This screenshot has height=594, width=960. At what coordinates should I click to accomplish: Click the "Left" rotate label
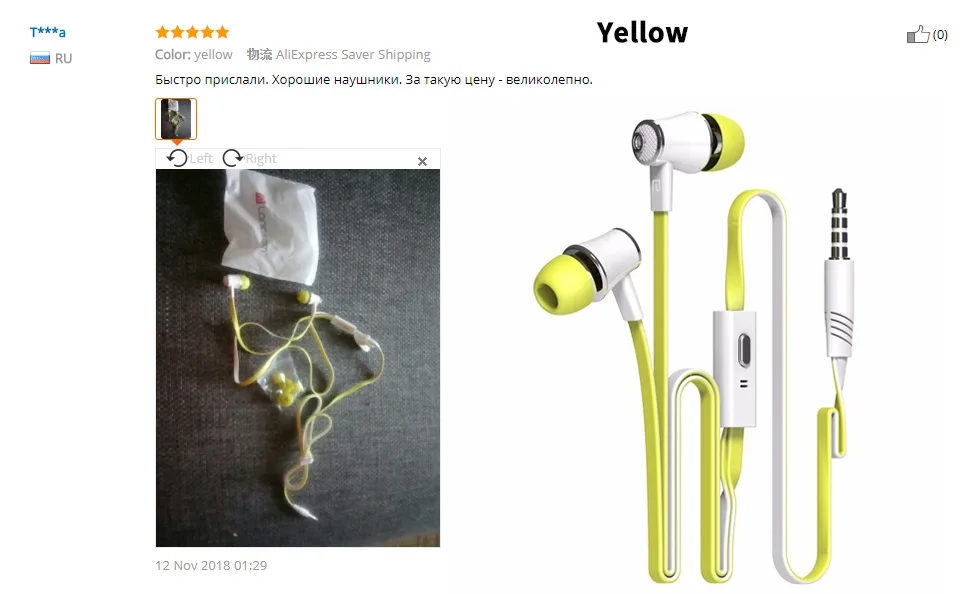[x=201, y=159]
